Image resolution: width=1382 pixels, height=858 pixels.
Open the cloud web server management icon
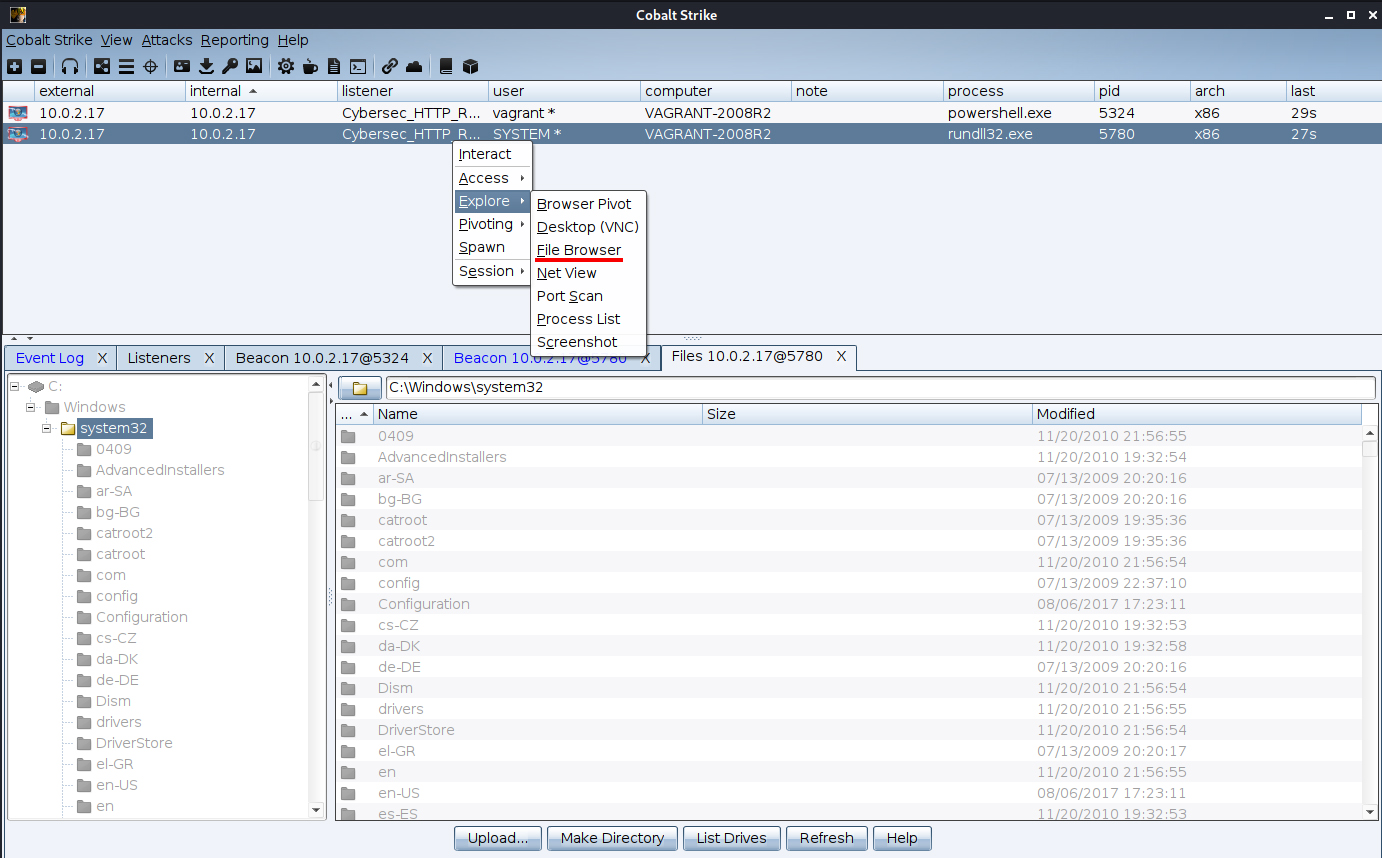(414, 67)
